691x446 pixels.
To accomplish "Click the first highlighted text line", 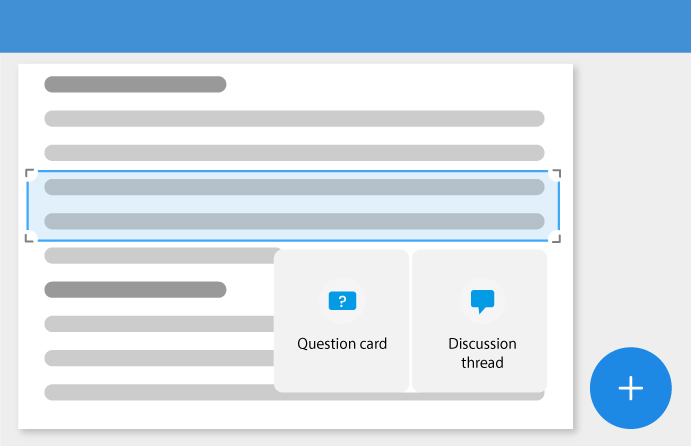I will 294,187.
